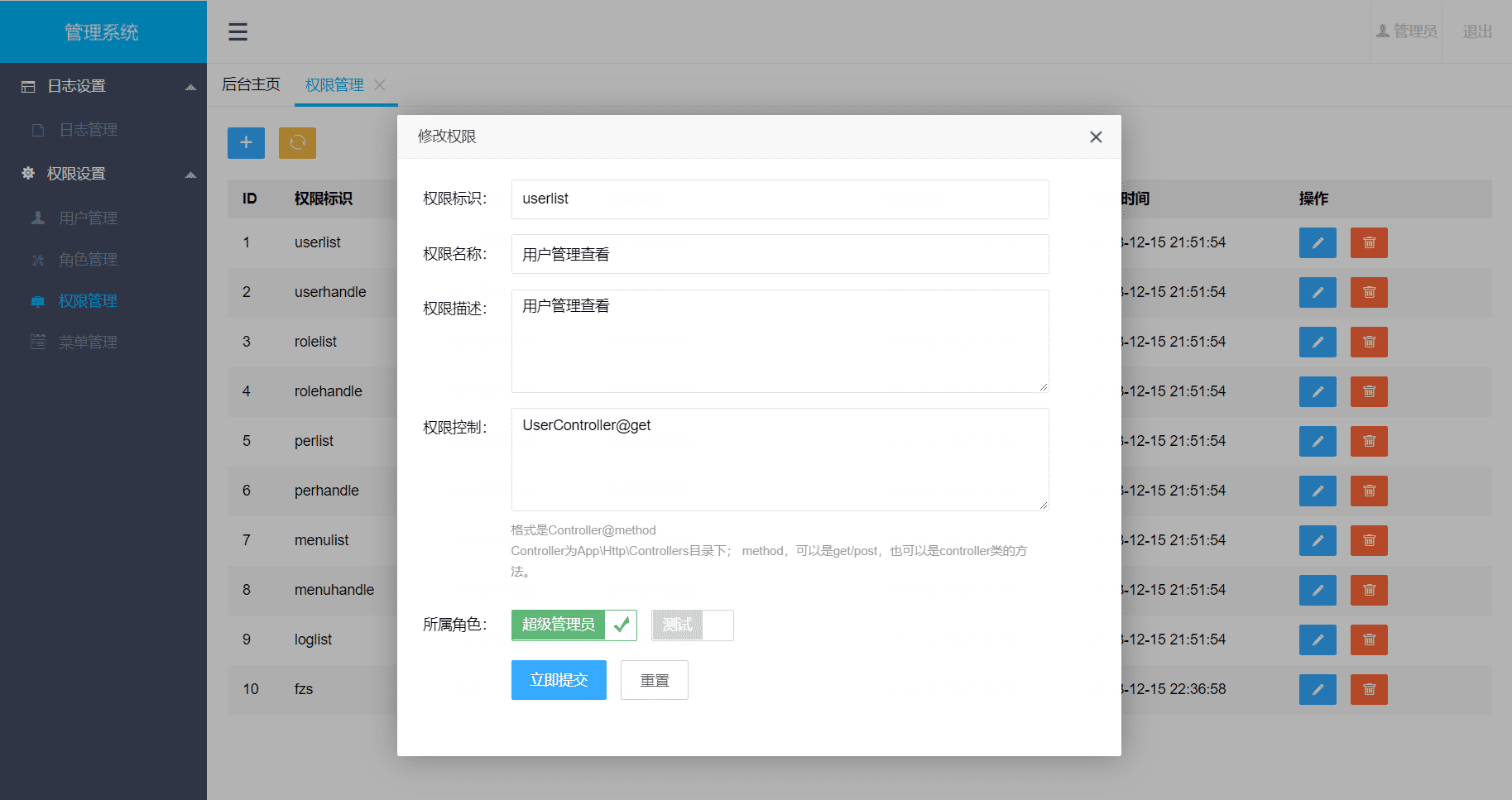Open 用户管理 in the sidebar
Image resolution: width=1512 pixels, height=800 pixels.
pyautogui.click(x=88, y=218)
